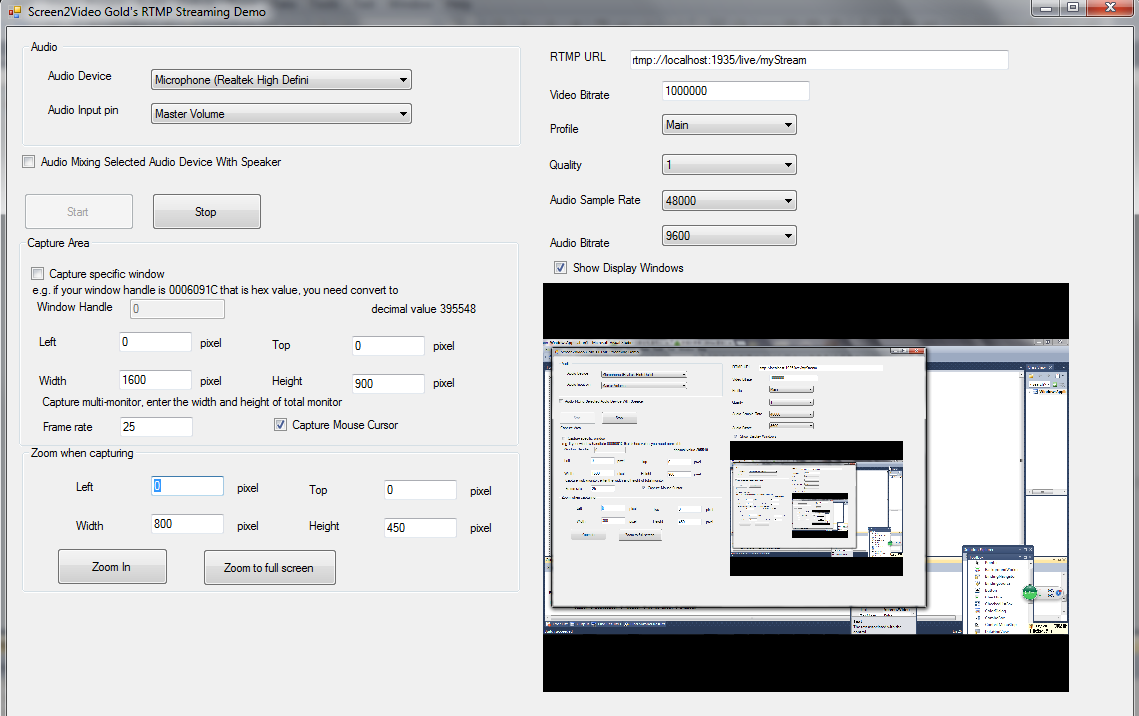Toggle the Show Display Windows checkbox

click(561, 268)
